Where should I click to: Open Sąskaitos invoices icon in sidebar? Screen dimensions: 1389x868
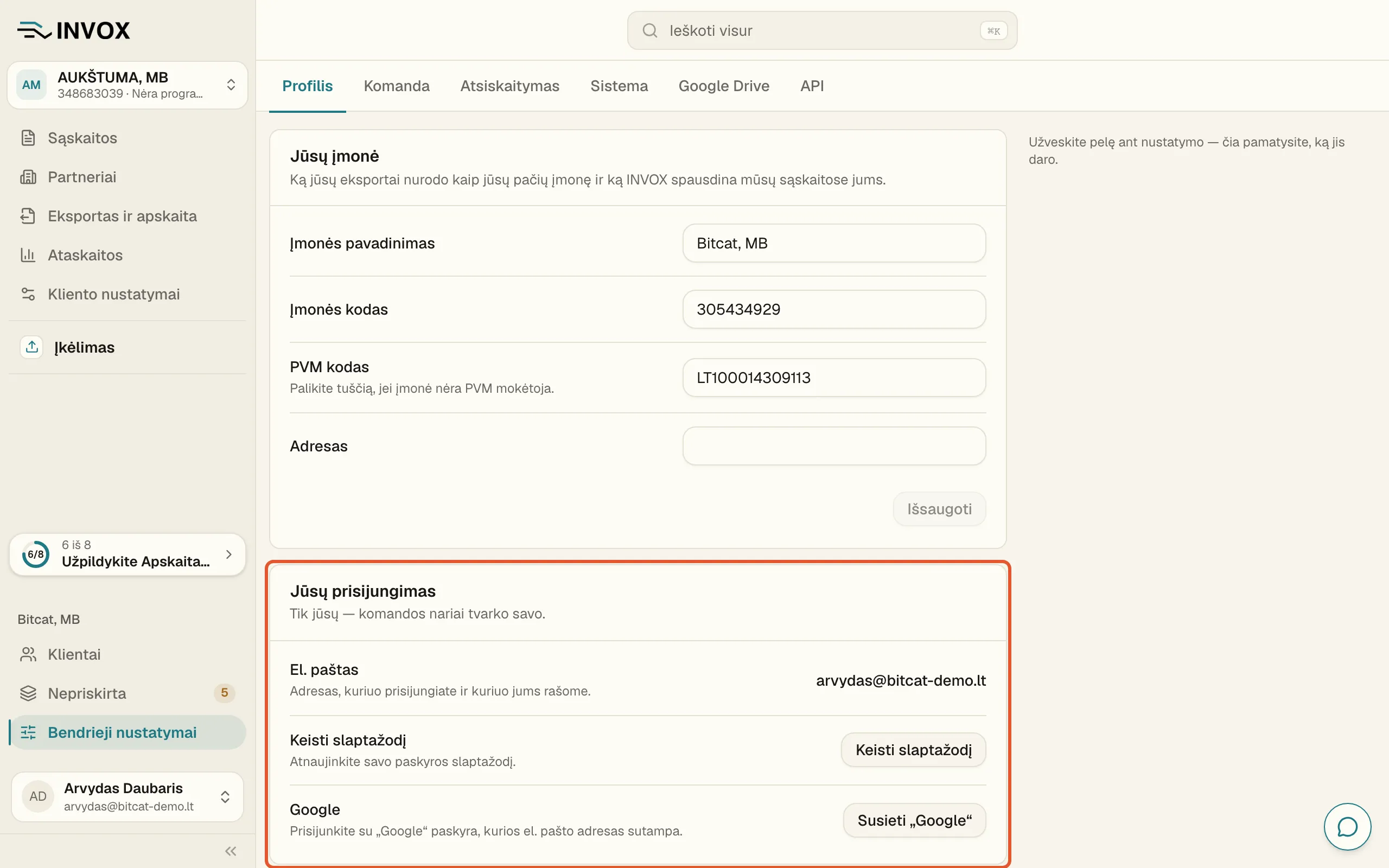28,138
